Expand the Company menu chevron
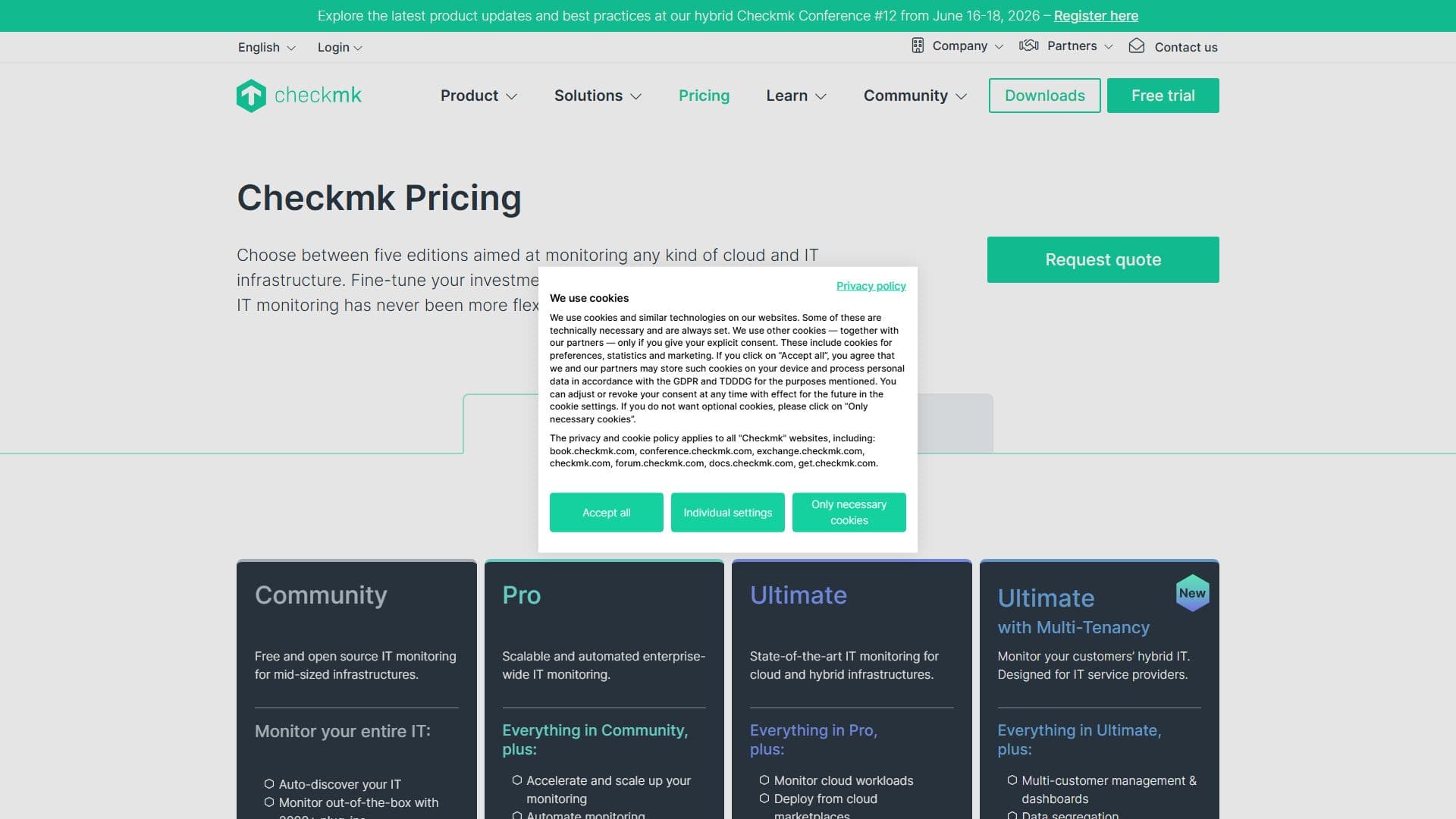This screenshot has height=819, width=1456. point(999,46)
